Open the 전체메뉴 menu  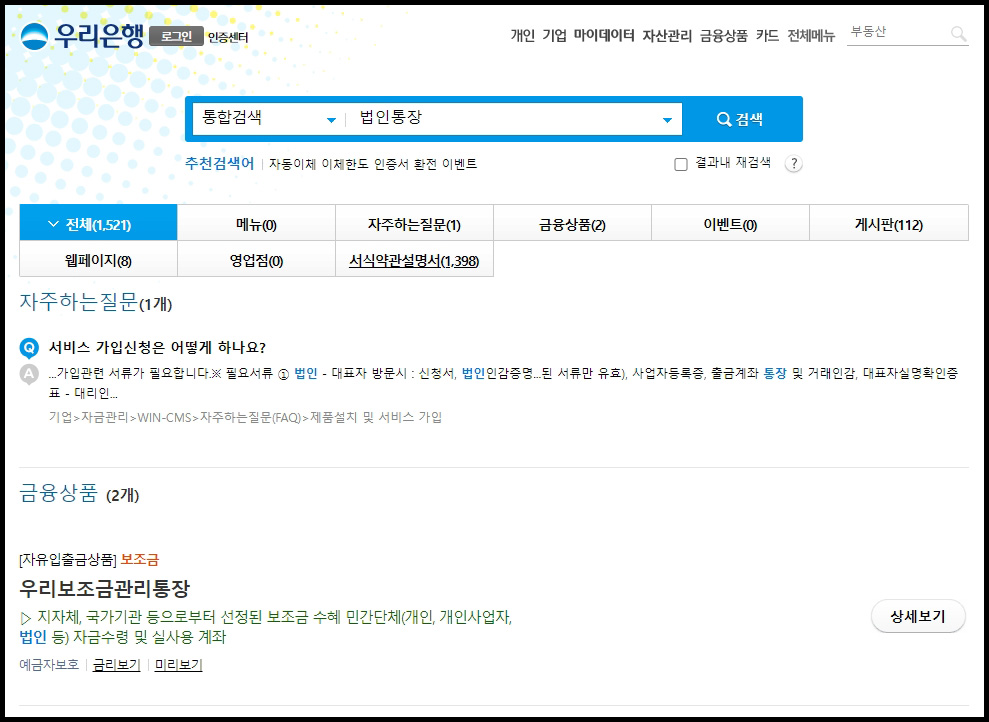(811, 36)
